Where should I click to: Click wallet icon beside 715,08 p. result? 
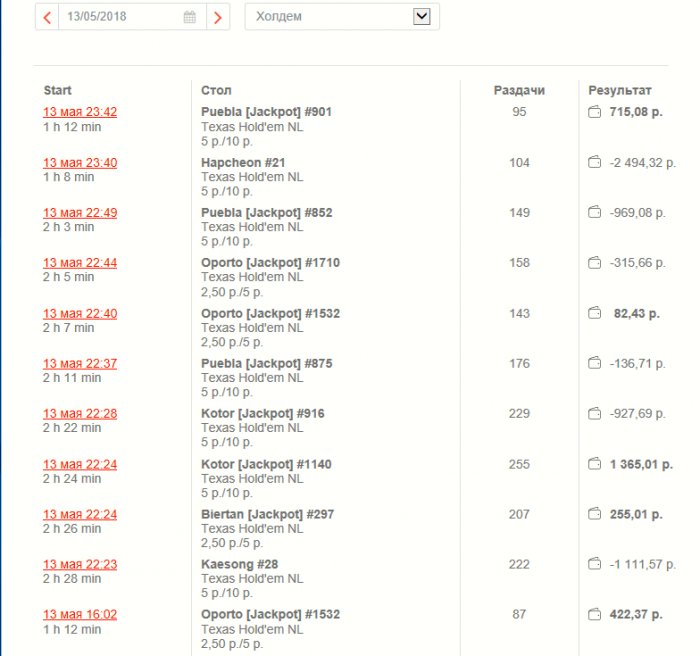click(x=594, y=112)
